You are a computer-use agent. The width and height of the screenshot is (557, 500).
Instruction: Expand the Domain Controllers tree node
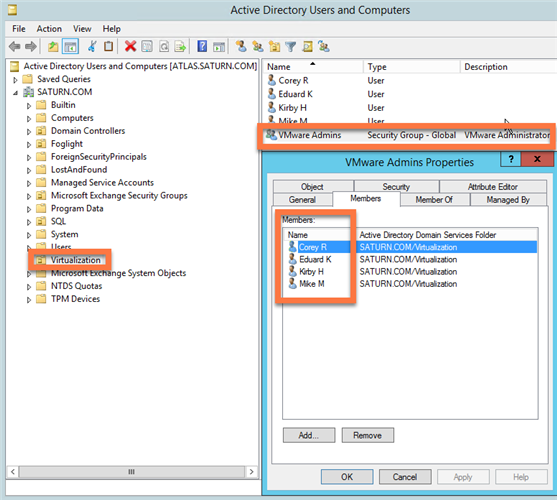point(29,131)
